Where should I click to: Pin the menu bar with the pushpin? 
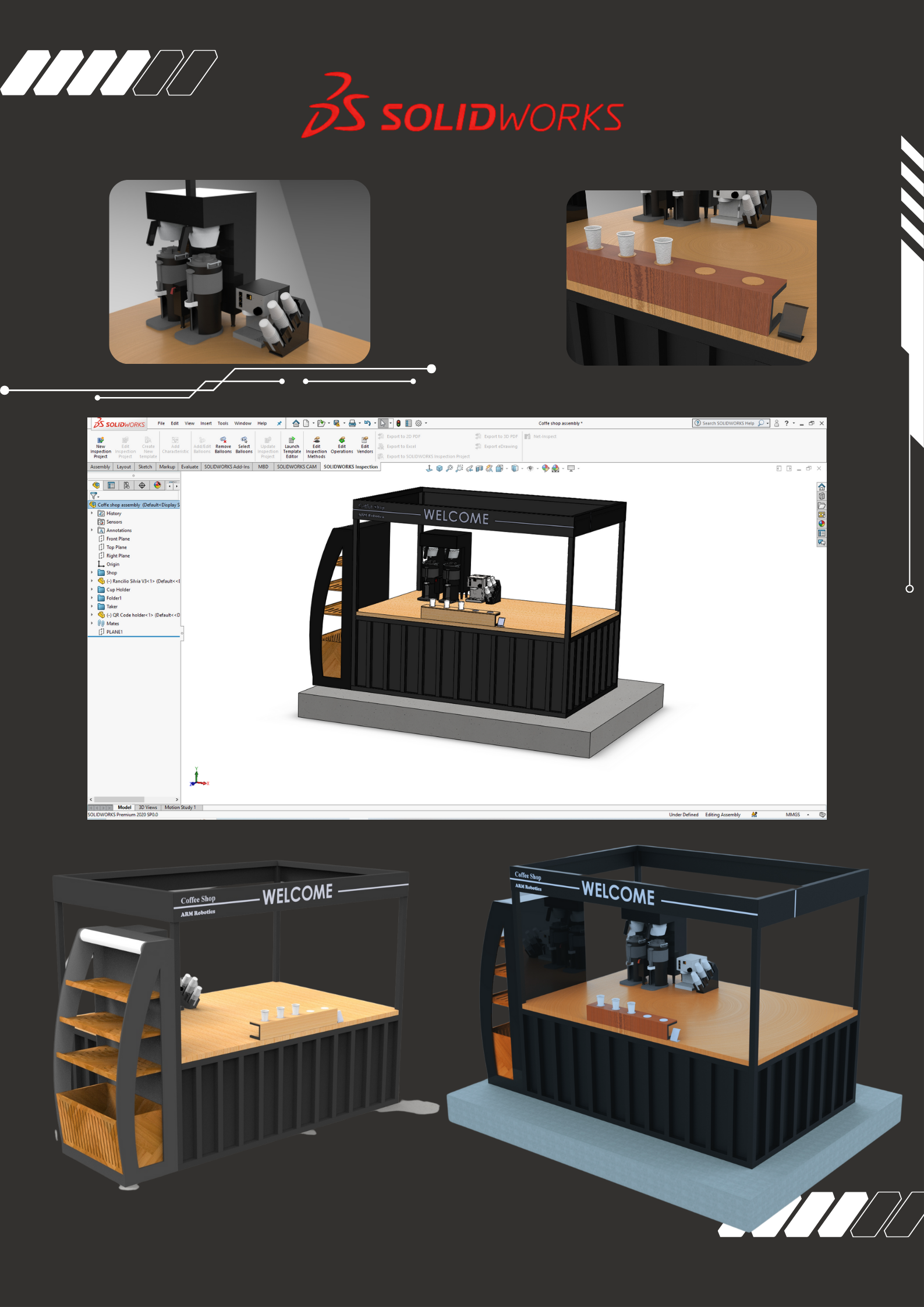coord(279,423)
